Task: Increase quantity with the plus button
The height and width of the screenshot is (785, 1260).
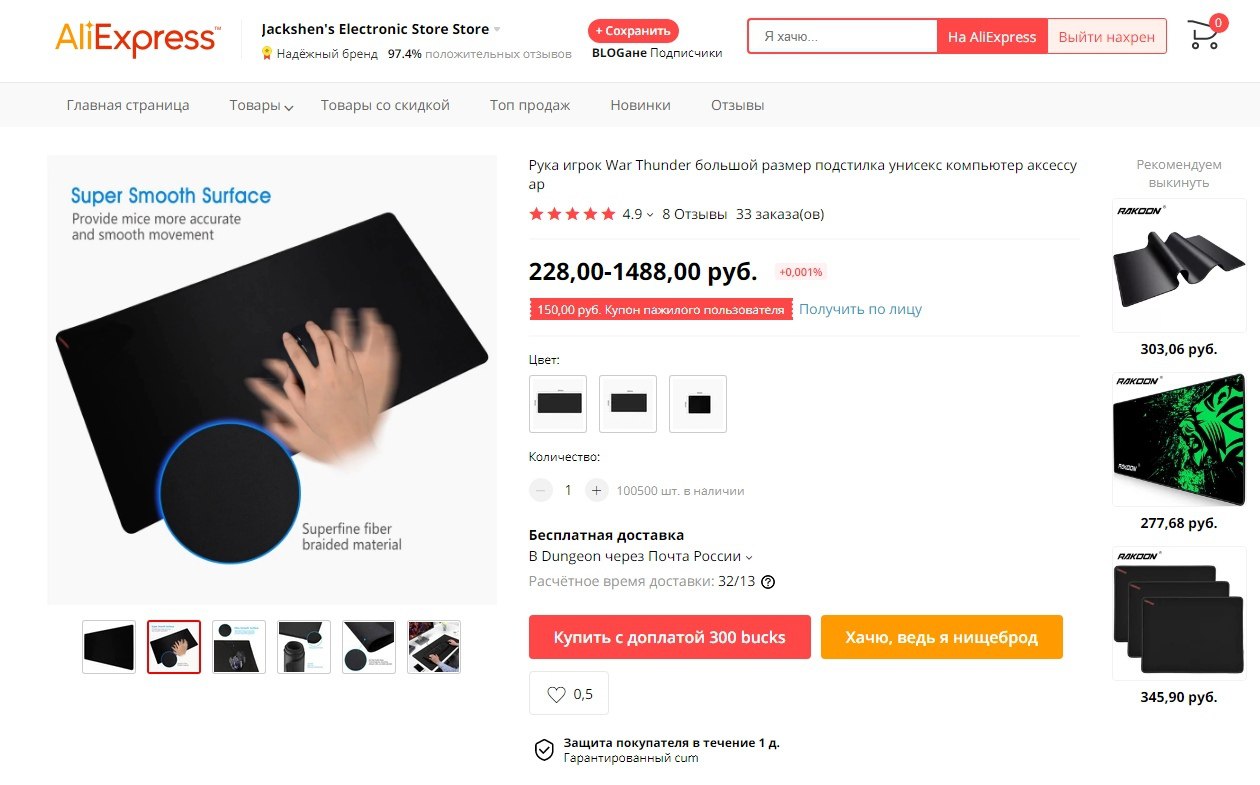Action: pyautogui.click(x=596, y=490)
